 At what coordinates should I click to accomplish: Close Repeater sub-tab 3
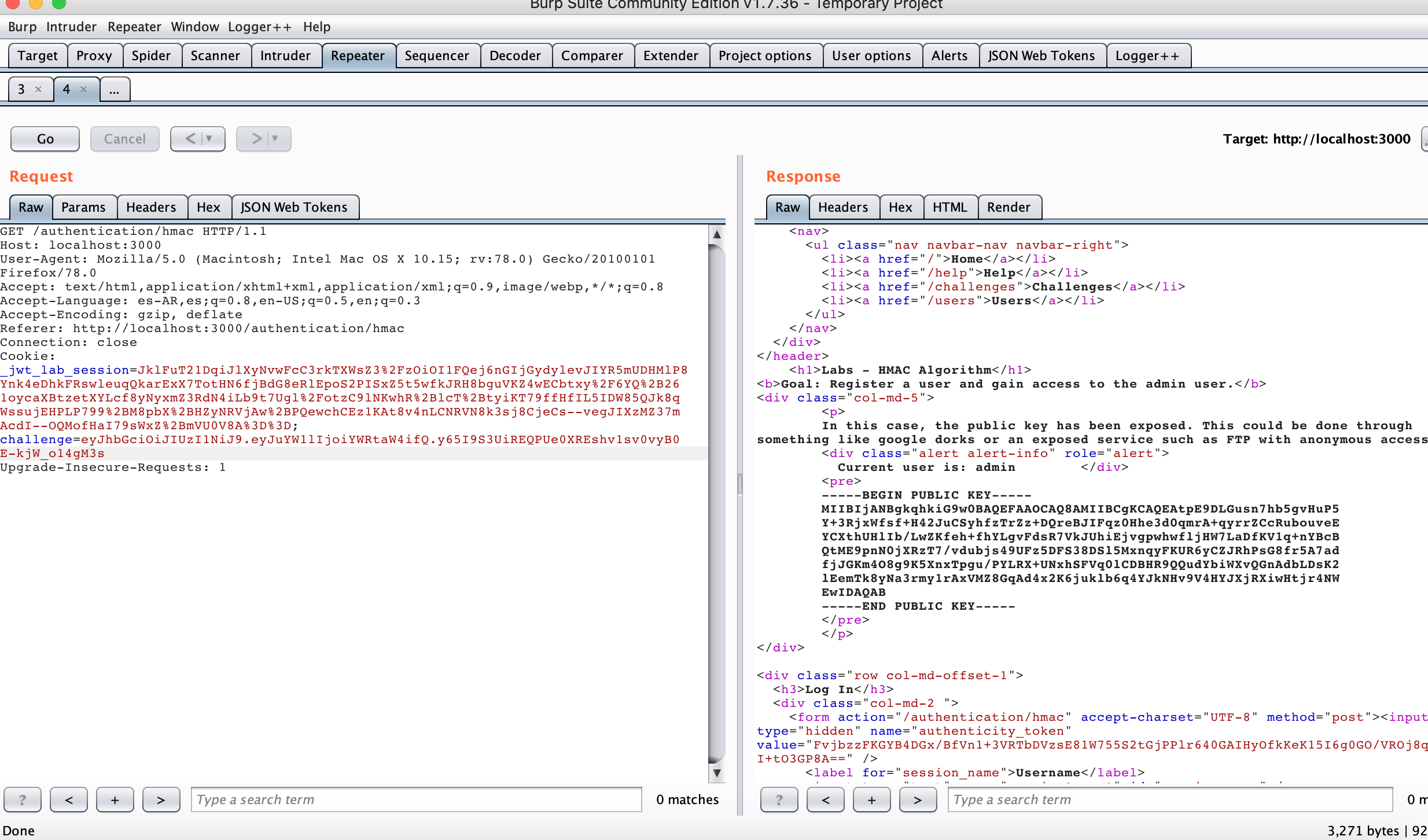tap(38, 89)
